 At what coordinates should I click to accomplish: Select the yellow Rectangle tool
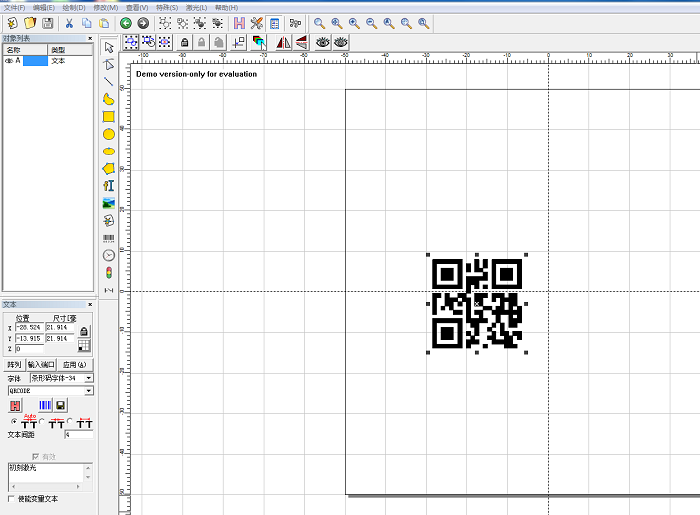tap(109, 116)
